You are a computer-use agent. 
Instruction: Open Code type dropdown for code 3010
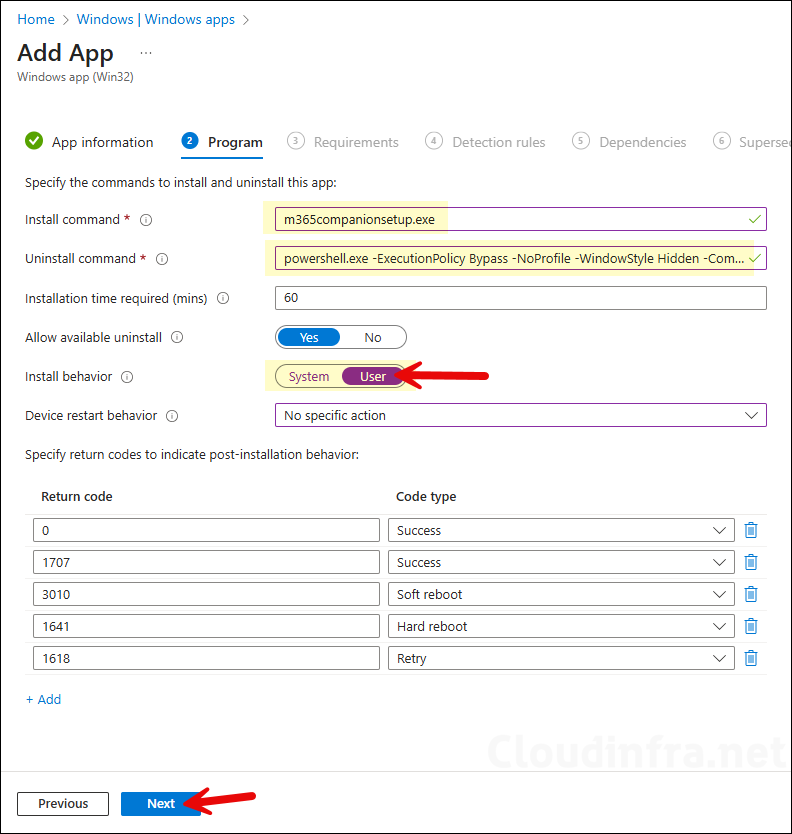561,594
